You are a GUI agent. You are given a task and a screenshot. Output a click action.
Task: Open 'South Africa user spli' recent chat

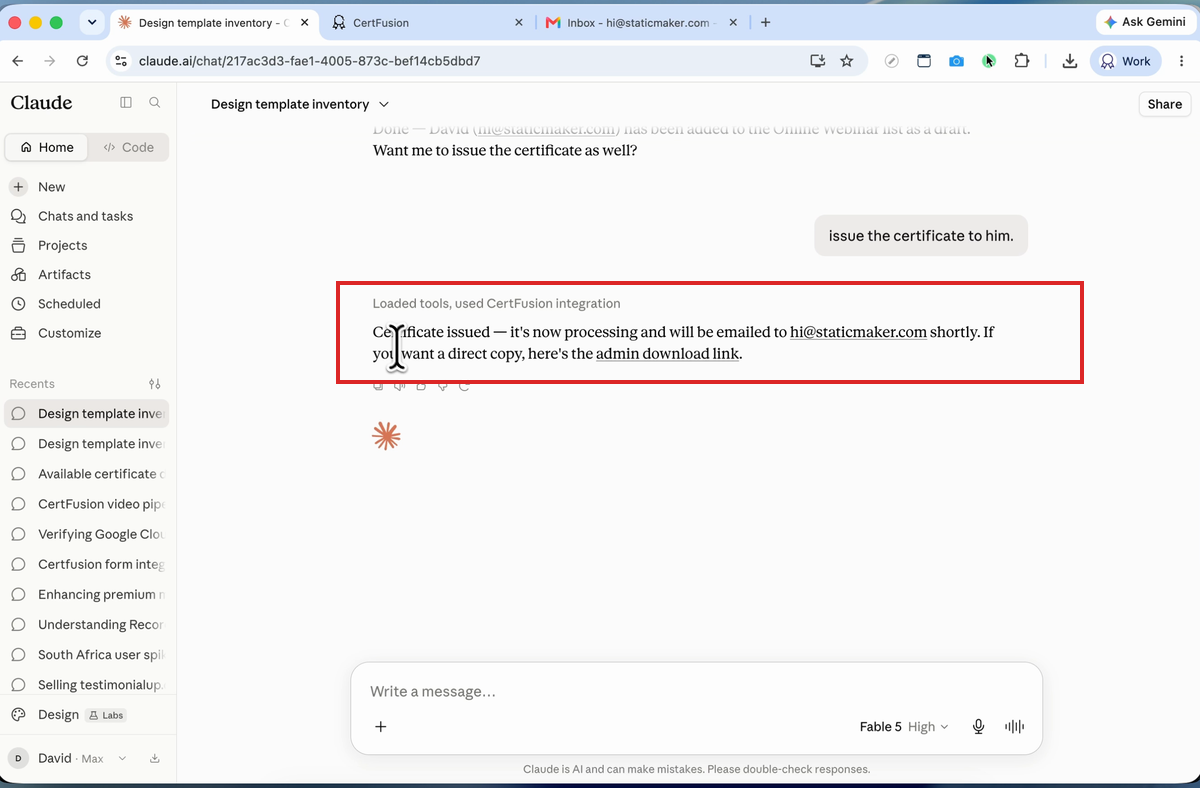(x=88, y=655)
